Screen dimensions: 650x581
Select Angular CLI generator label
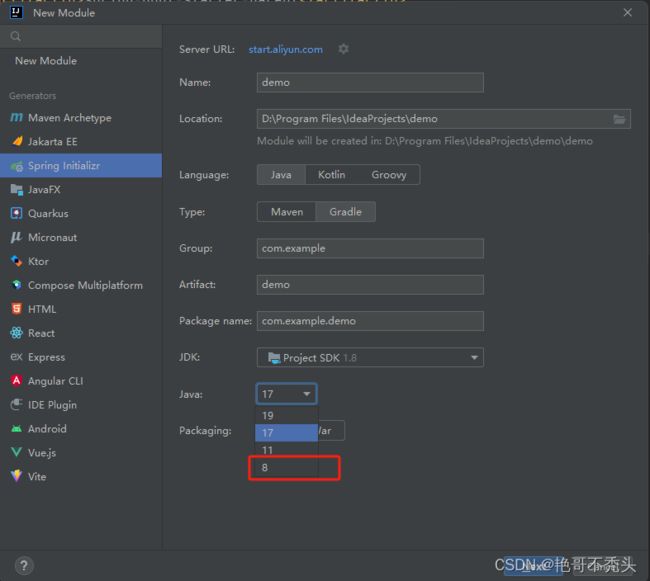click(56, 381)
